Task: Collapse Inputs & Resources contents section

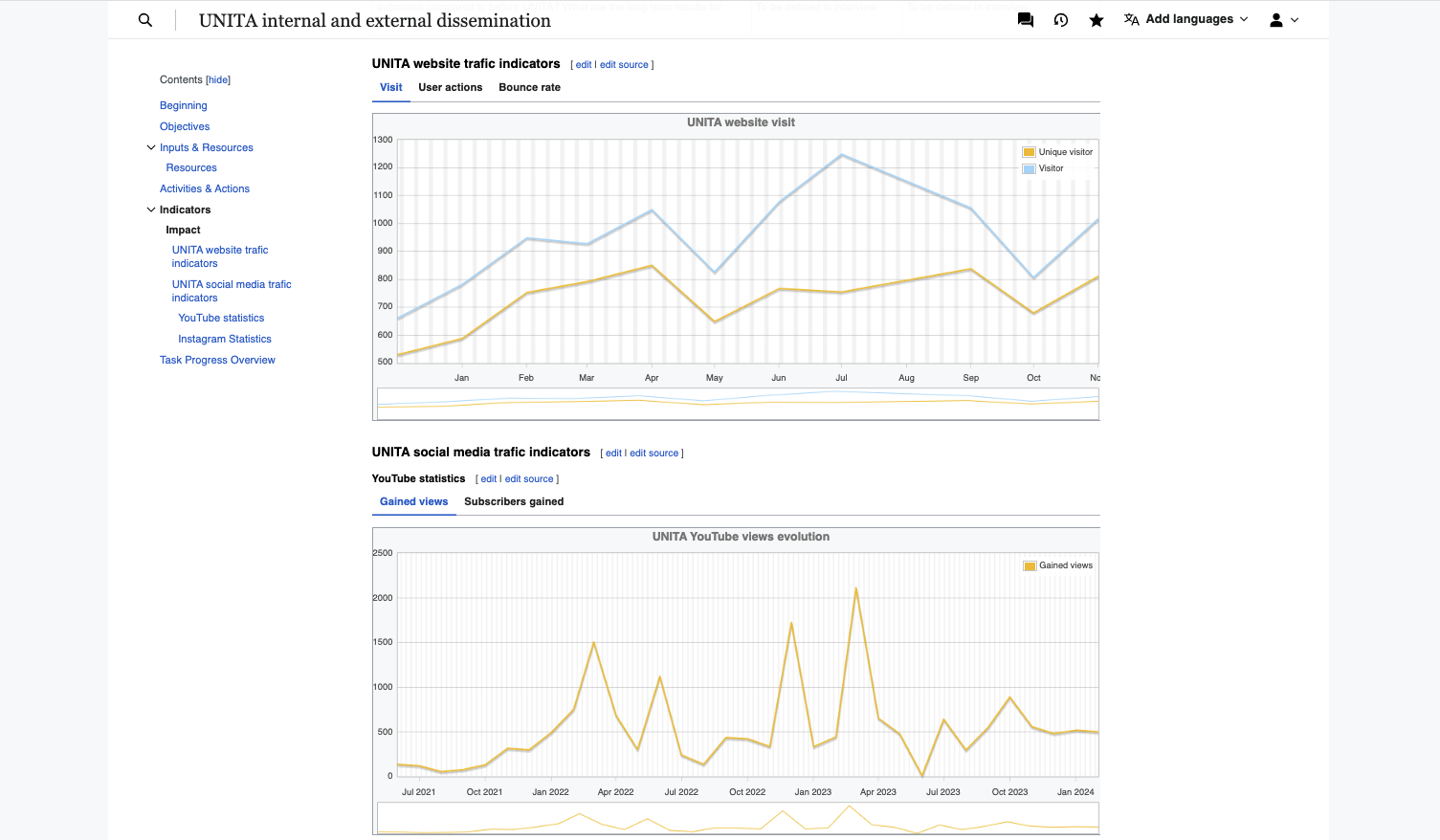Action: tap(150, 147)
